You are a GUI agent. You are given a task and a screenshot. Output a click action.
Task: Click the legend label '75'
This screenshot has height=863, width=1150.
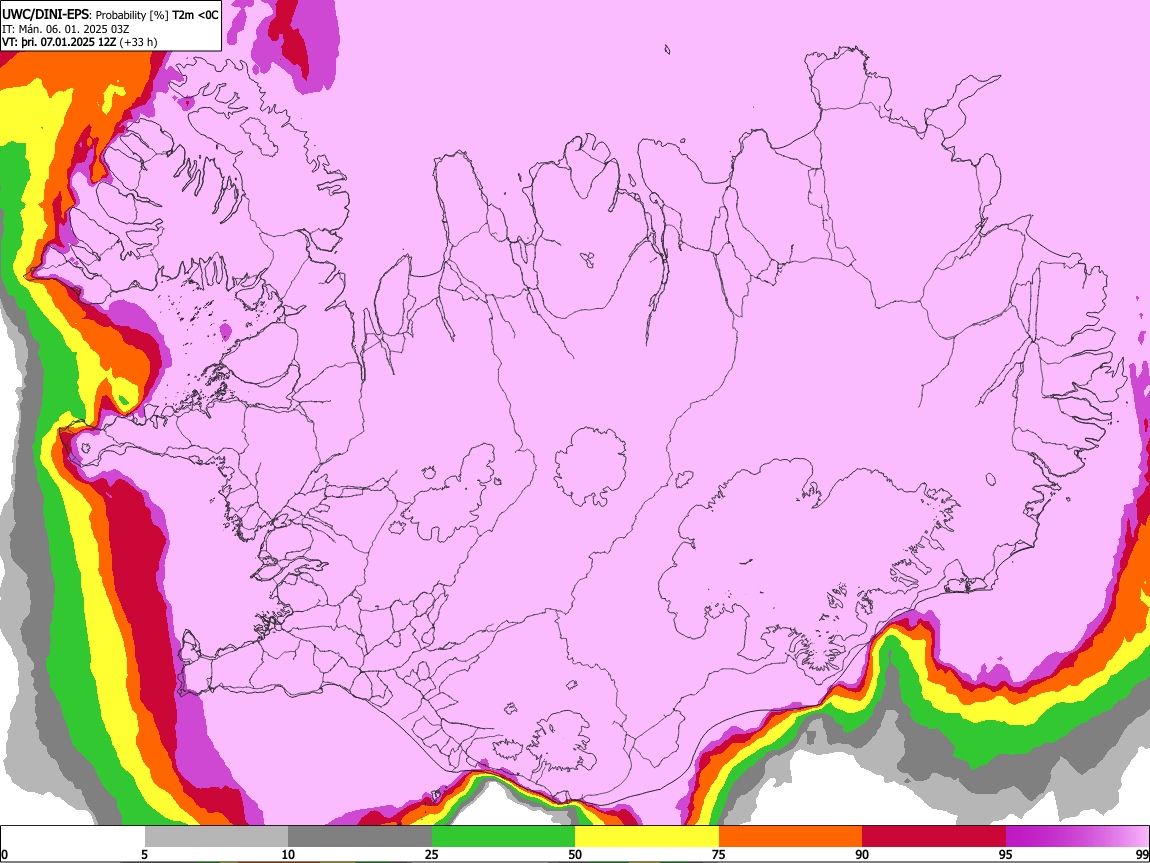click(719, 854)
